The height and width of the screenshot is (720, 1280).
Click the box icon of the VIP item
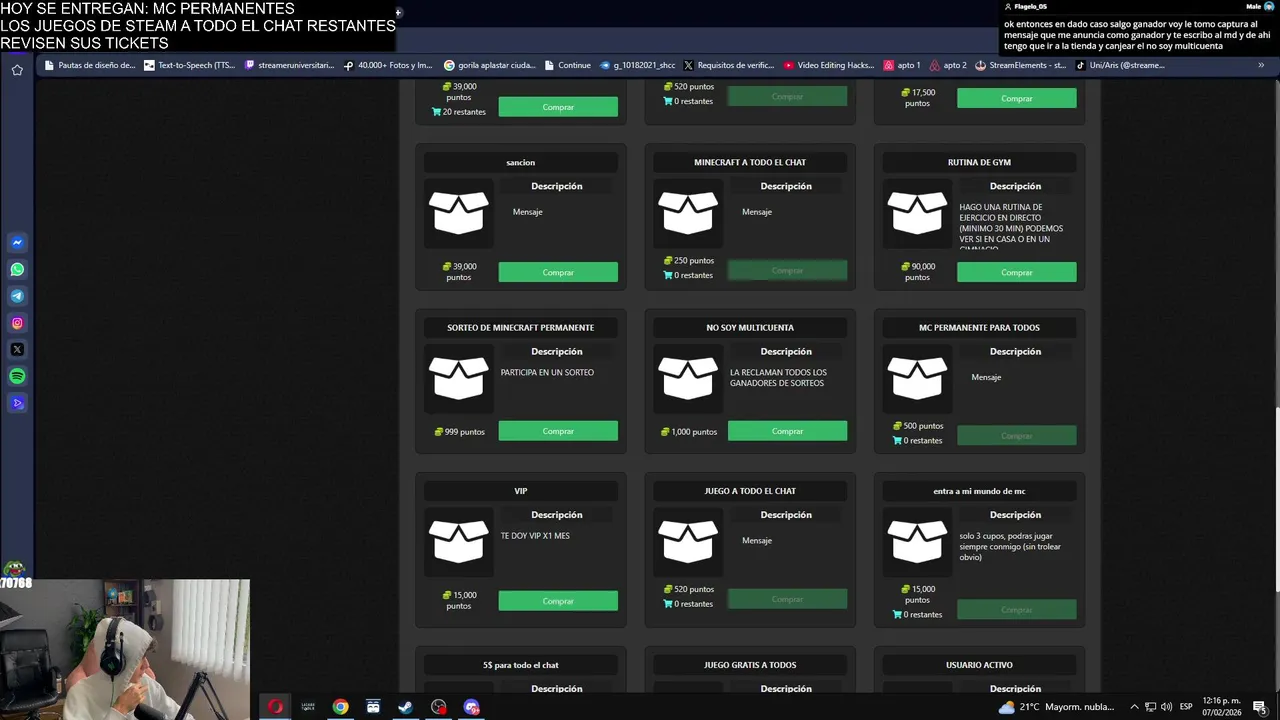[459, 542]
